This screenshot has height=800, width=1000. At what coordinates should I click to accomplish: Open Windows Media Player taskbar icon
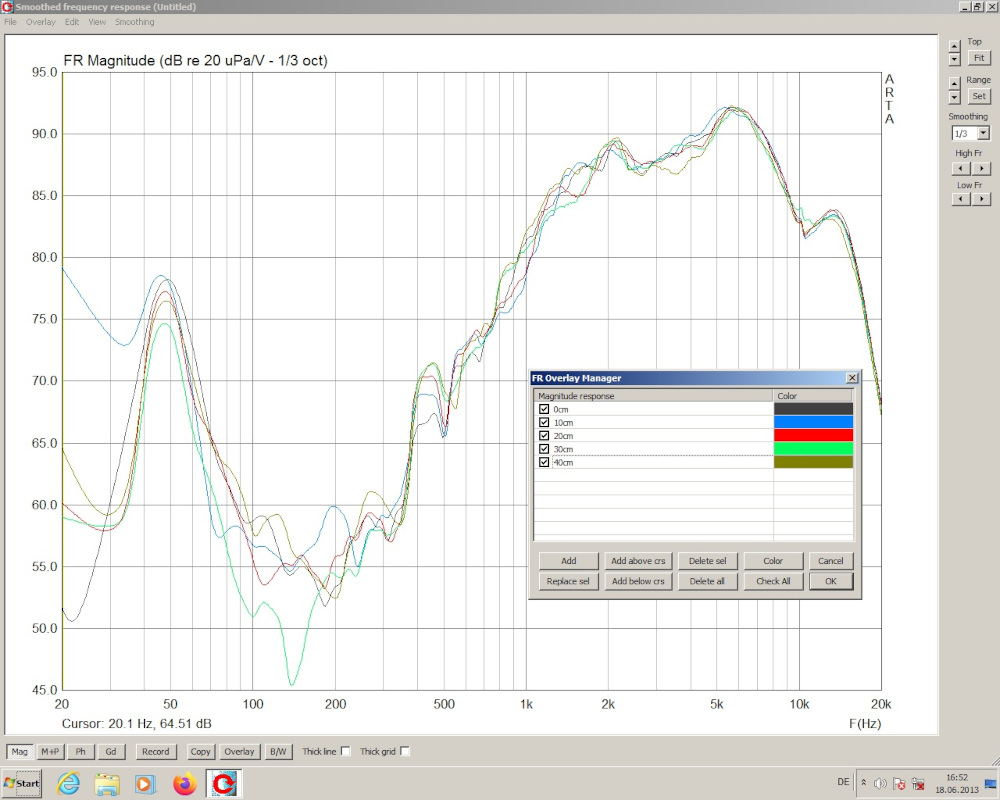[x=145, y=782]
